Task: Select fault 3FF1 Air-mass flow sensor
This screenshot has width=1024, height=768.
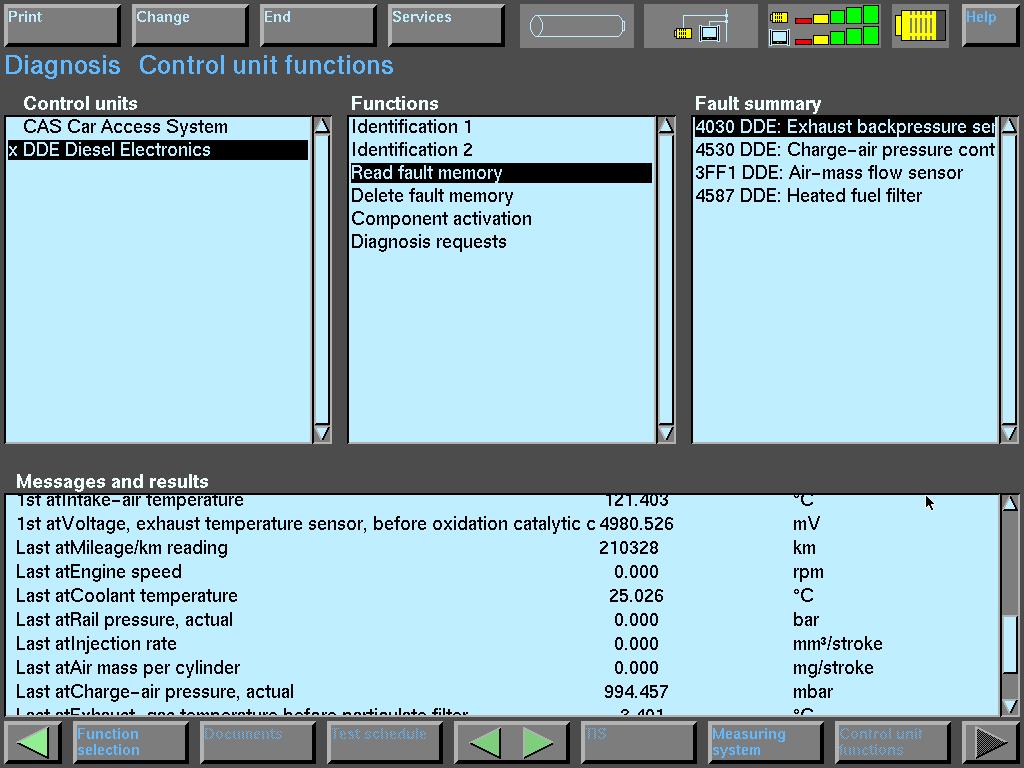Action: point(829,173)
